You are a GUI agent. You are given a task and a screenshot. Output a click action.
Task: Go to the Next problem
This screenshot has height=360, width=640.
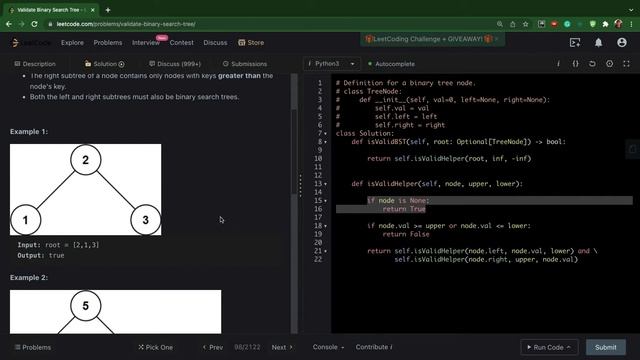click(282, 347)
